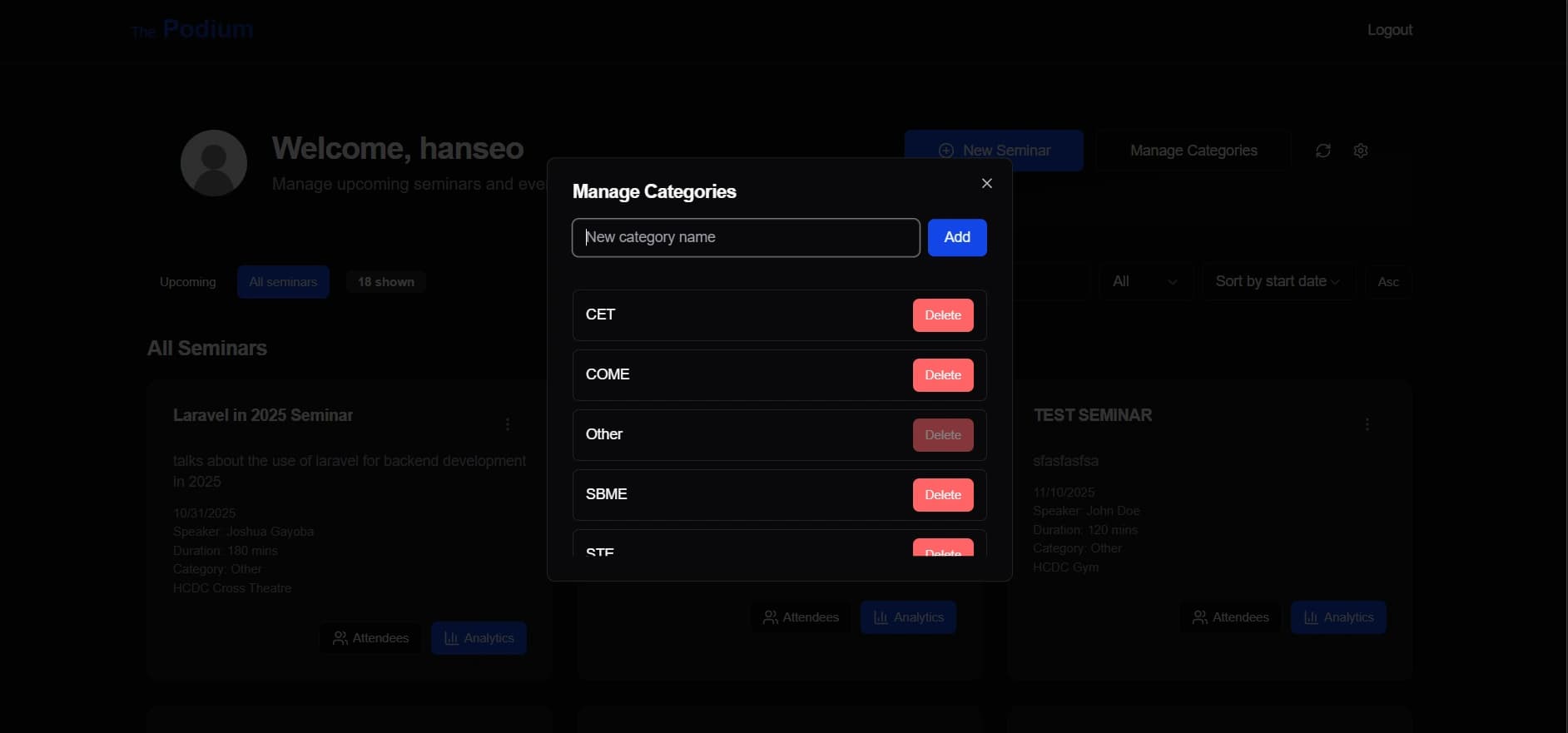
Task: Select the All seminars tab
Action: pyautogui.click(x=283, y=282)
